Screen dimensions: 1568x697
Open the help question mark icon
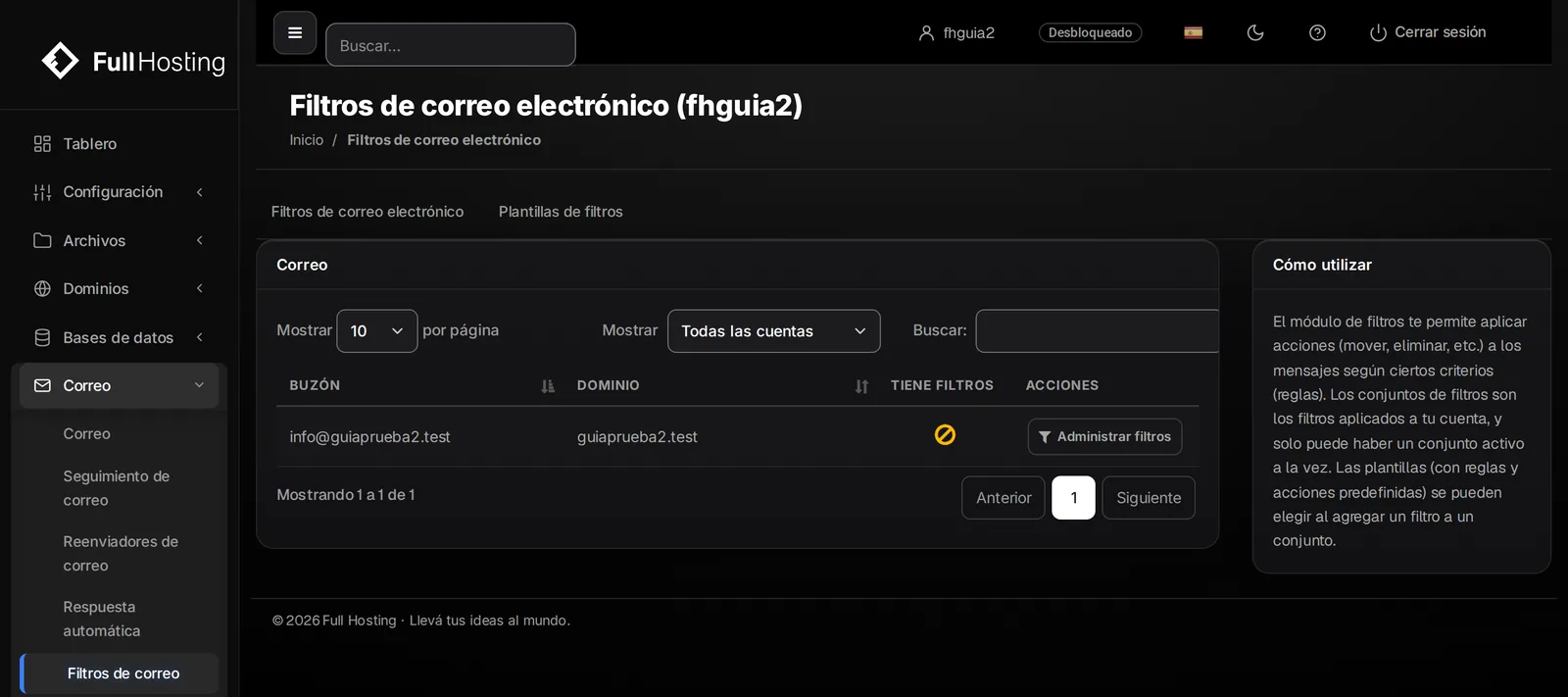tap(1317, 33)
